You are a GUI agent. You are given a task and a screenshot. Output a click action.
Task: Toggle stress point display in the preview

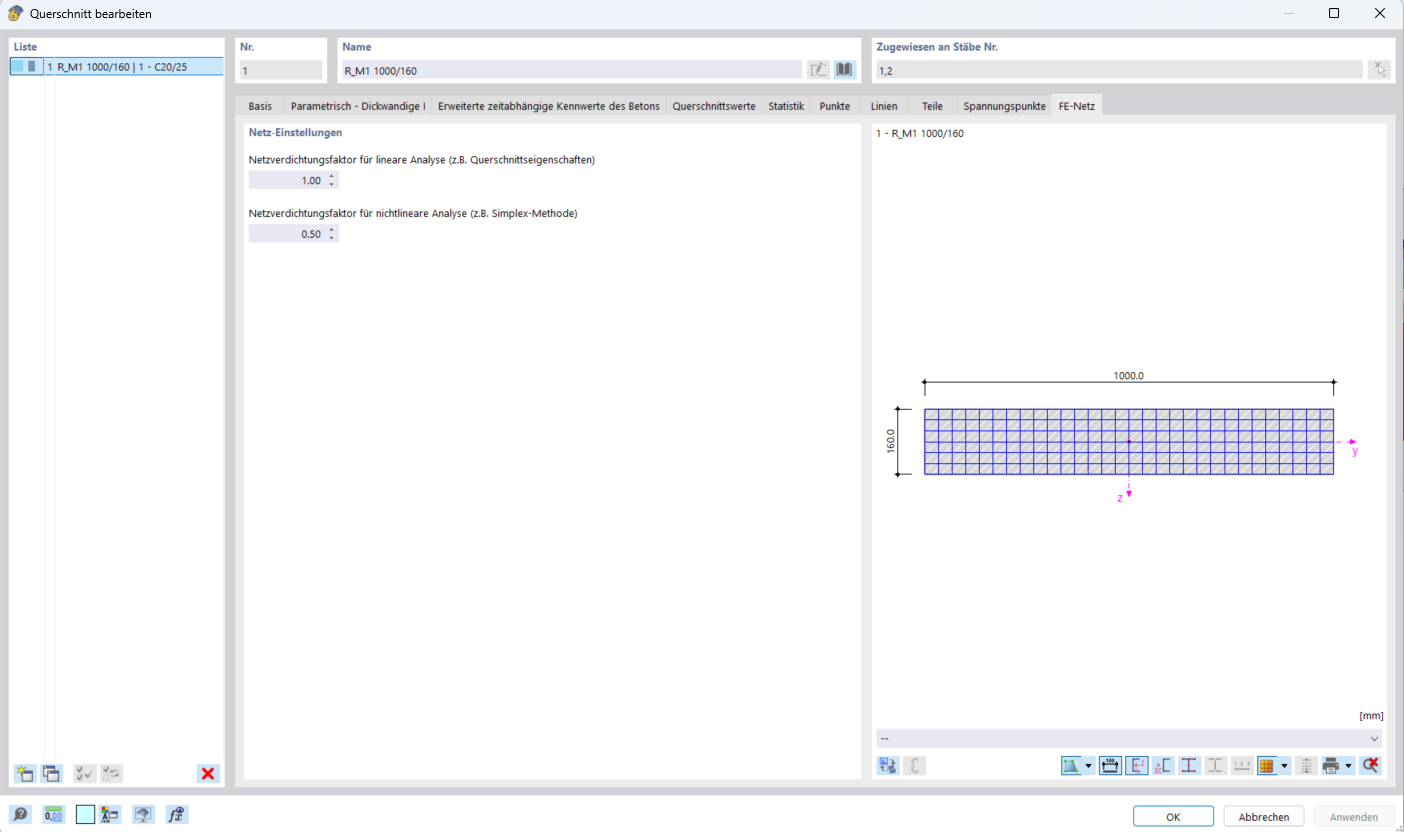[x=1188, y=765]
